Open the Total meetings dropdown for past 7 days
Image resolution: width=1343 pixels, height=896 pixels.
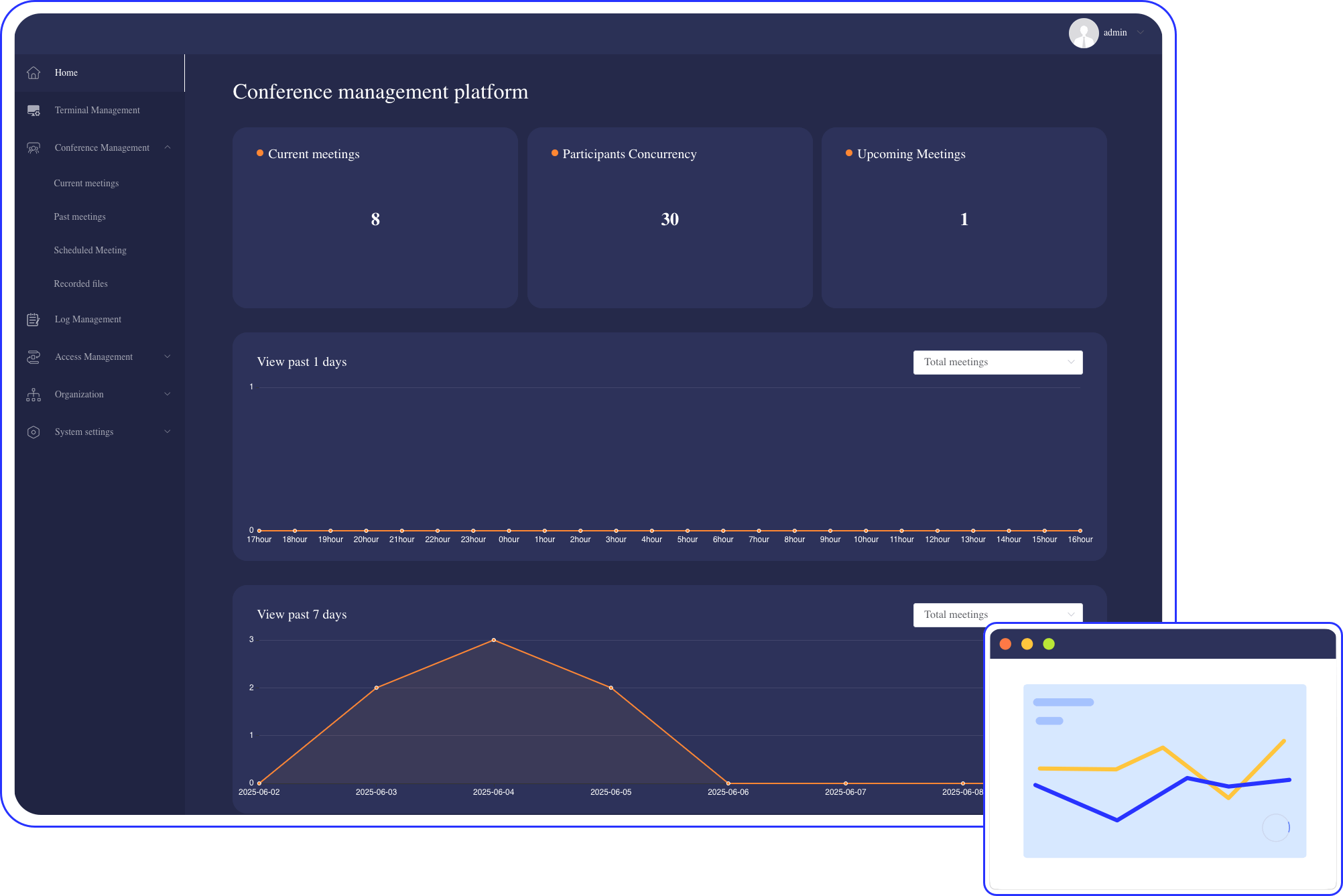click(997, 615)
